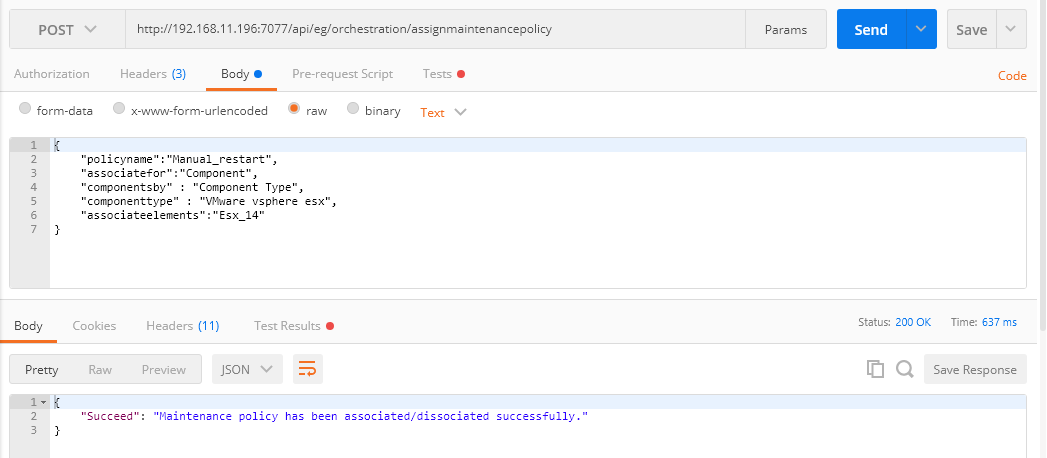Click the Save Response button
Viewport: 1047px width, 458px height.
point(975,369)
